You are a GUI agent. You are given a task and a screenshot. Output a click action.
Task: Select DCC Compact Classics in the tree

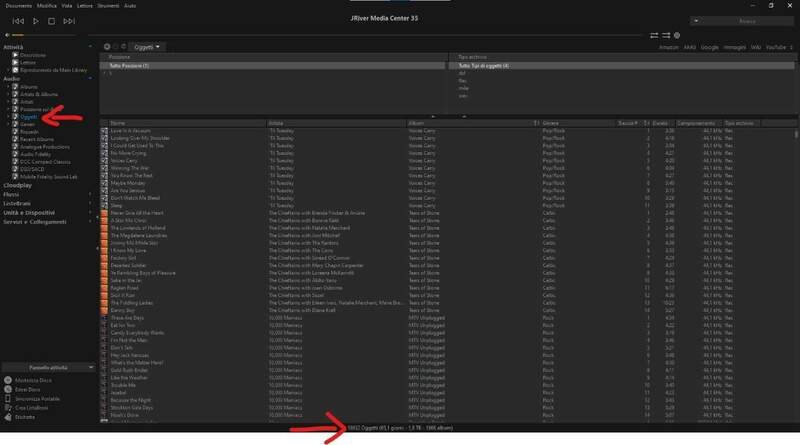click(45, 162)
